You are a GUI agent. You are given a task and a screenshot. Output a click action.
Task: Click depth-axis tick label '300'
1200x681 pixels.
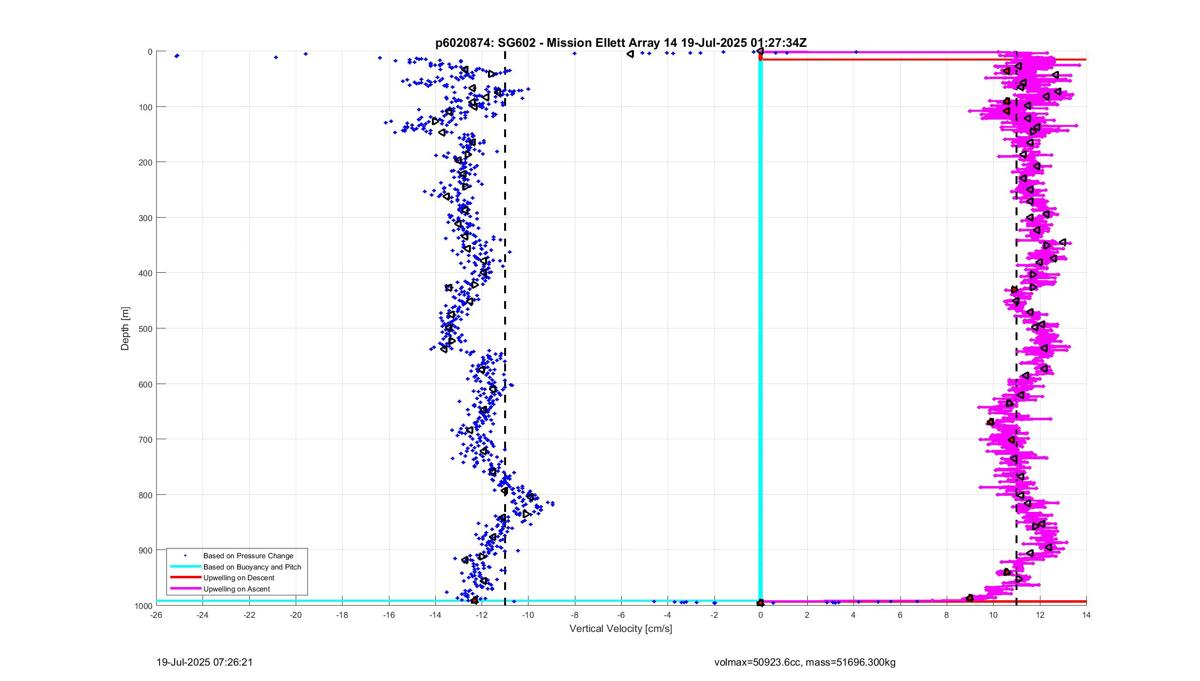coord(144,218)
